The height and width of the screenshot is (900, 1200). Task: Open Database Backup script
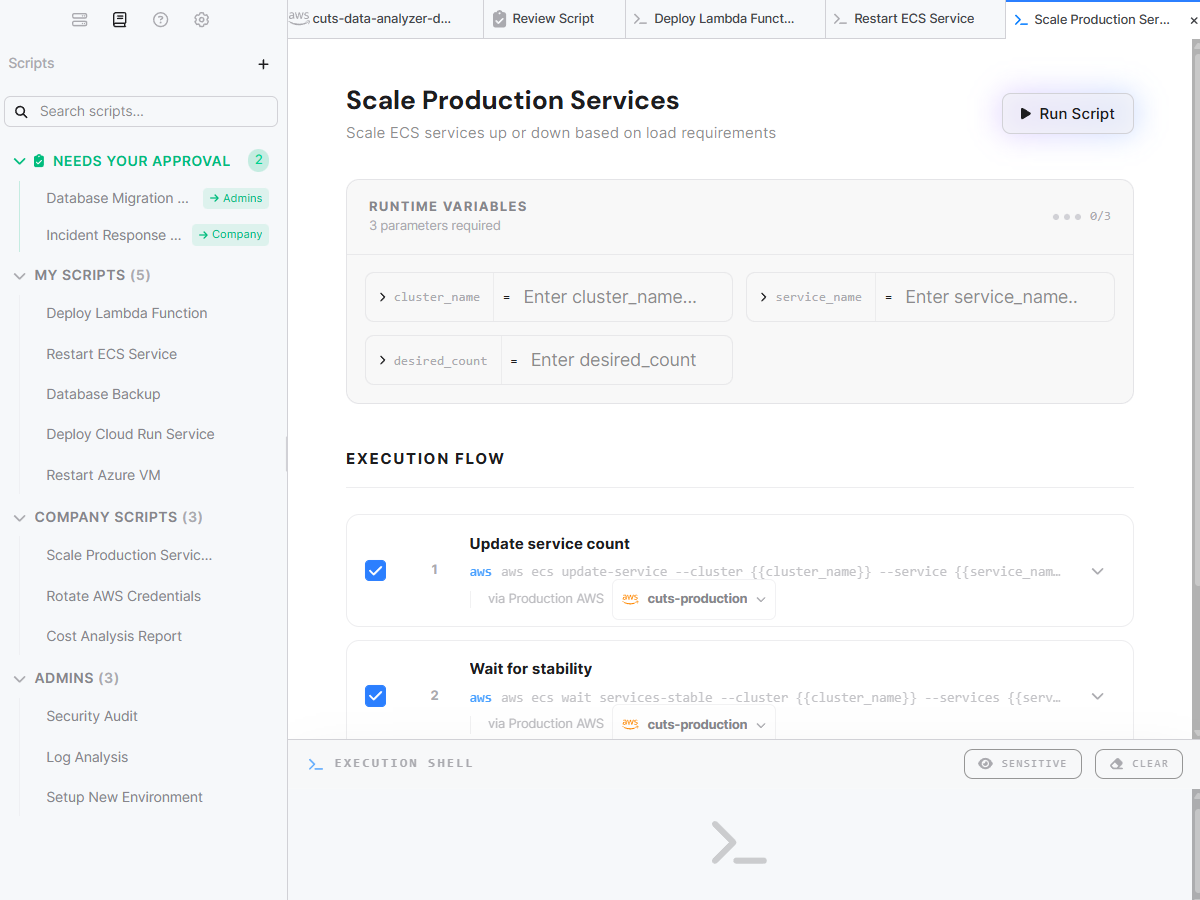[104, 394]
